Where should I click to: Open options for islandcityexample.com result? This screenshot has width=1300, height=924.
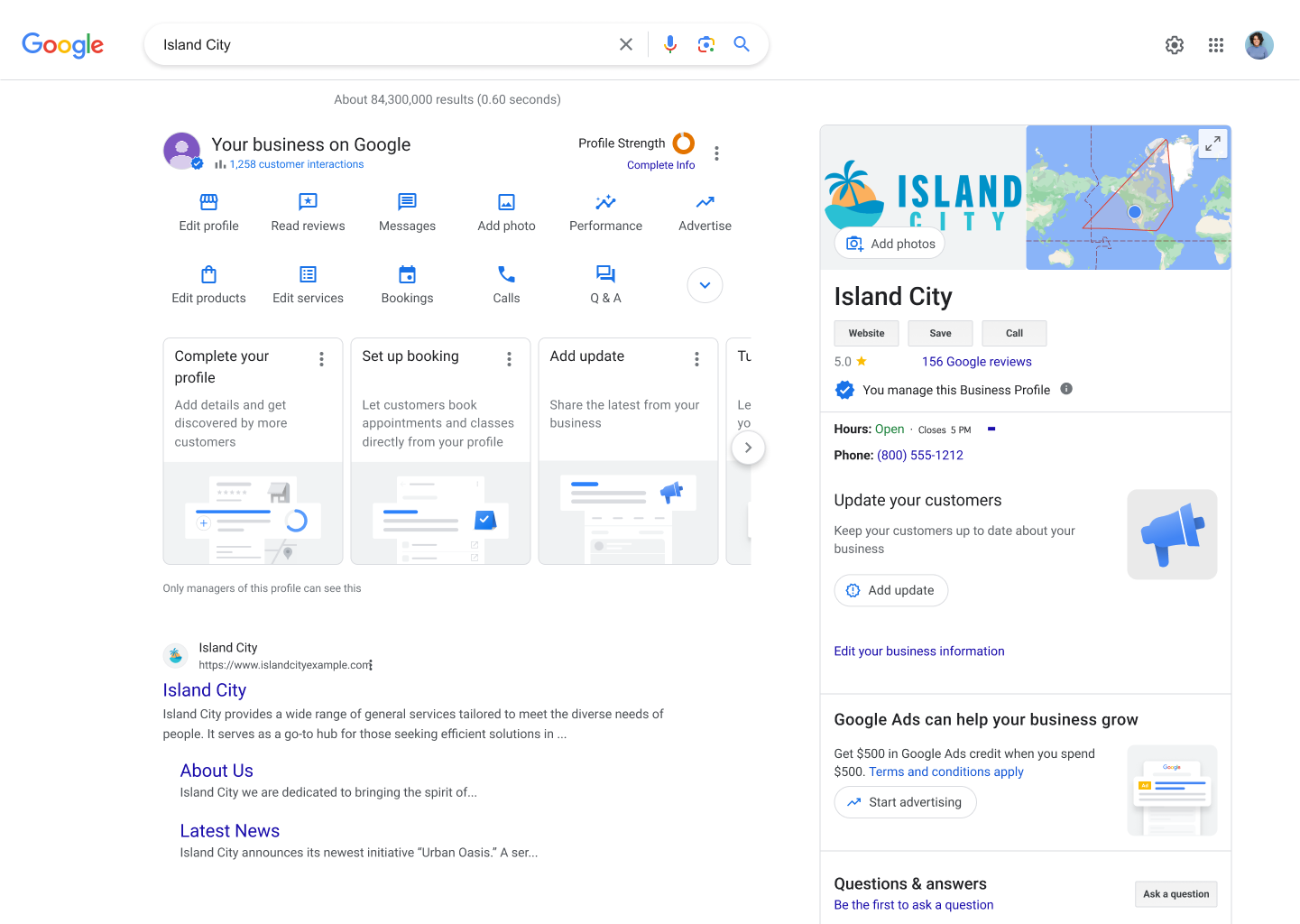pos(371,665)
